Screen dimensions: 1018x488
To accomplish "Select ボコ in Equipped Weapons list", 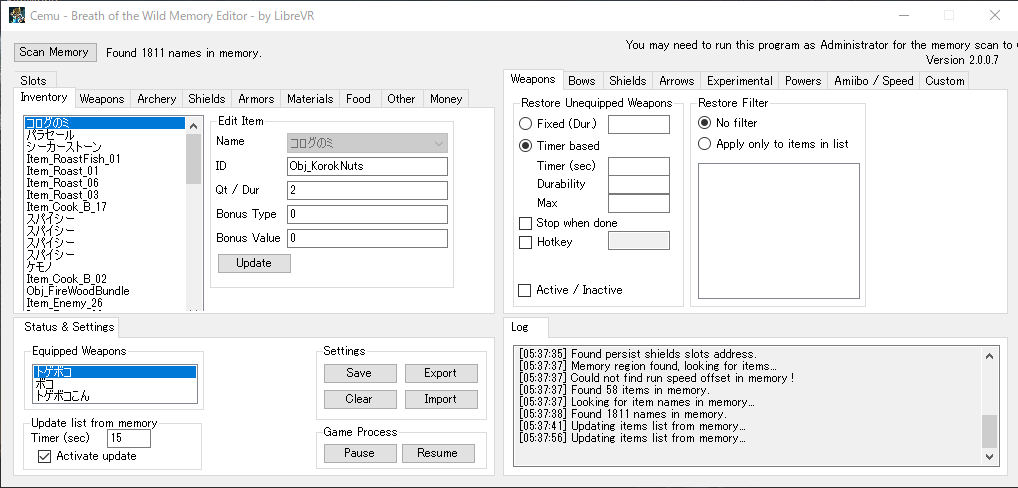I will click(114, 384).
